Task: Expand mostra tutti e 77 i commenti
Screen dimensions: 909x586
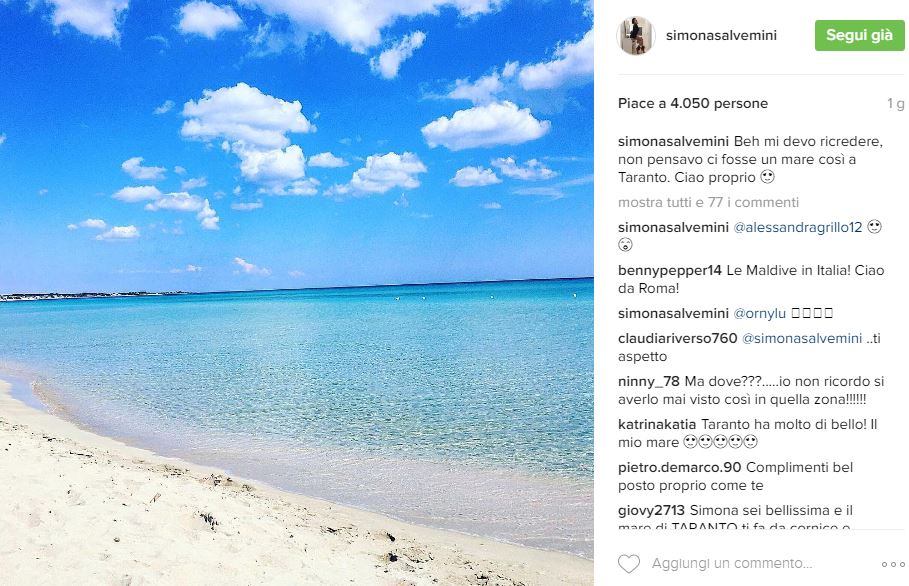Action: 708,202
